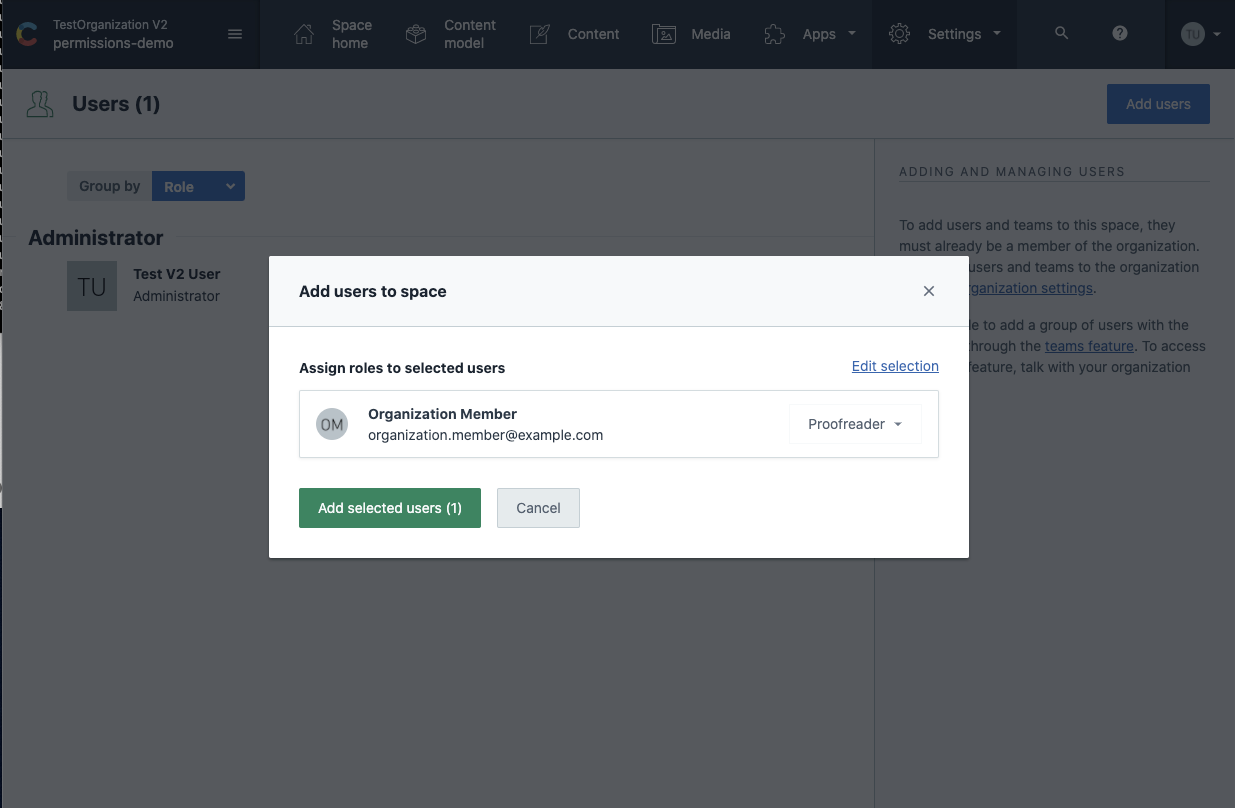Click organization.member@example.com email text
This screenshot has width=1235, height=808.
pyautogui.click(x=485, y=435)
